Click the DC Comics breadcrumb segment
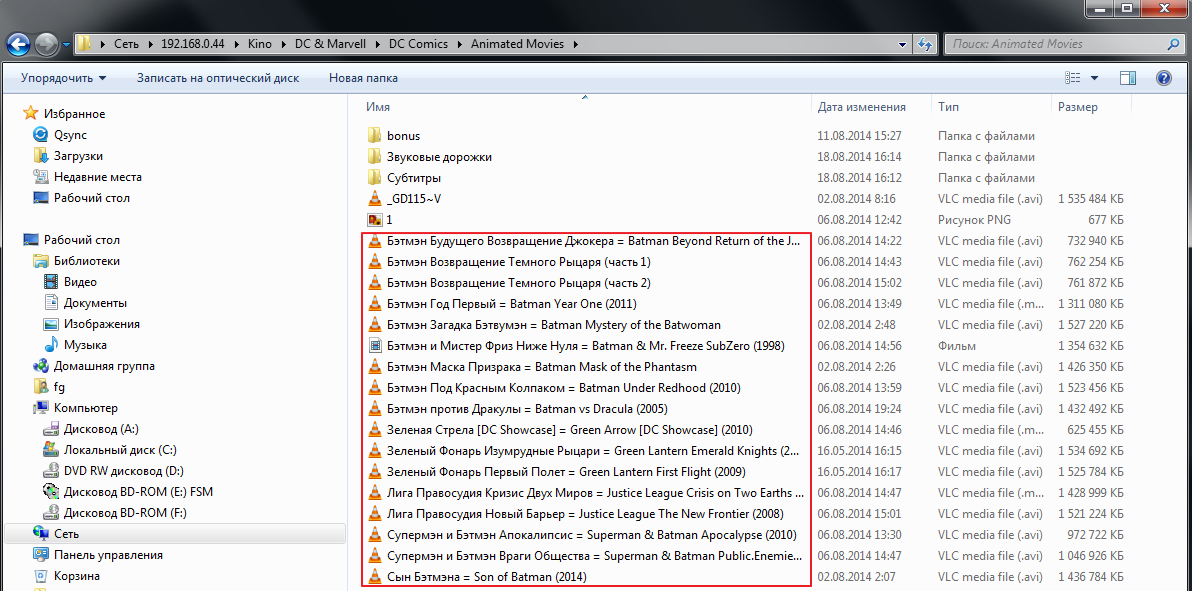Image resolution: width=1192 pixels, height=591 pixels. [420, 44]
